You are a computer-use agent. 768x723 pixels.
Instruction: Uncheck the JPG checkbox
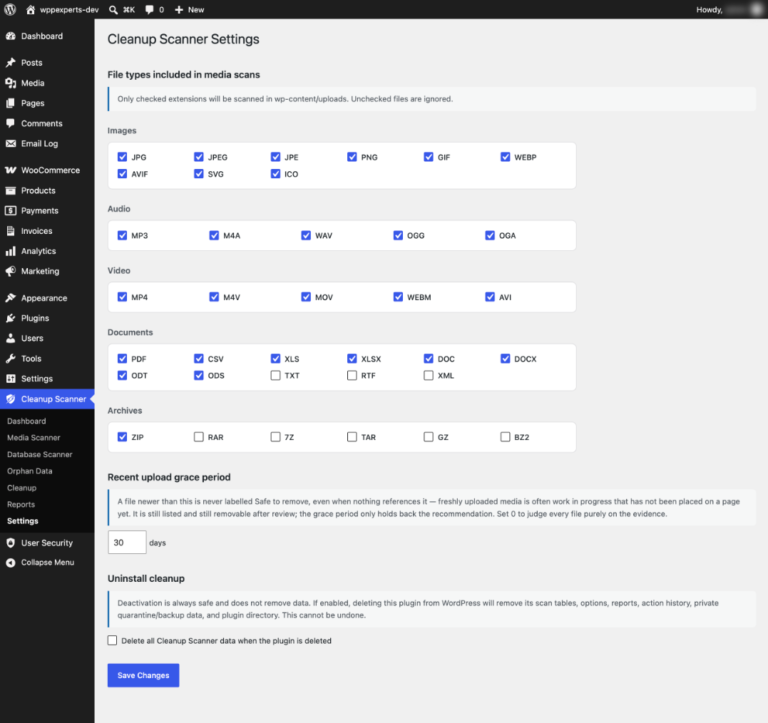[x=122, y=157]
